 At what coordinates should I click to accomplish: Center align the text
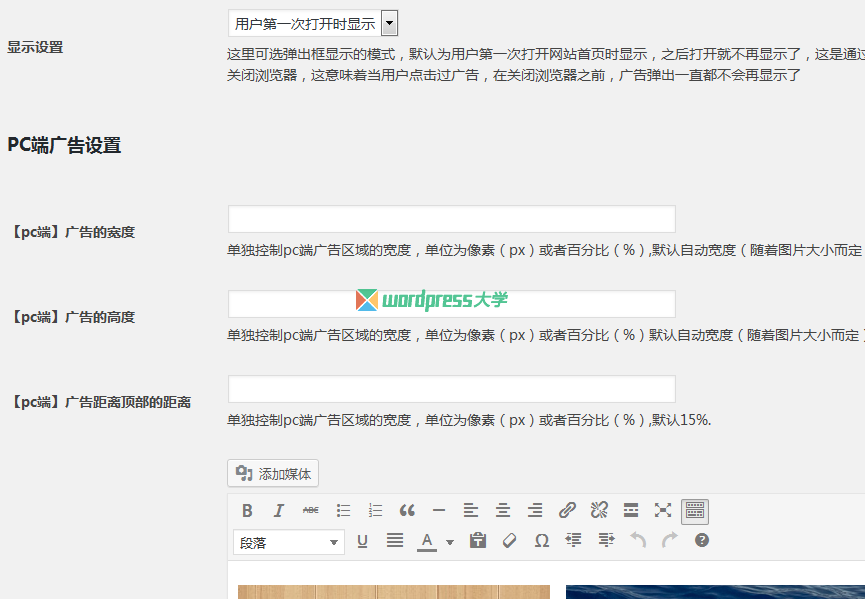pos(503,511)
